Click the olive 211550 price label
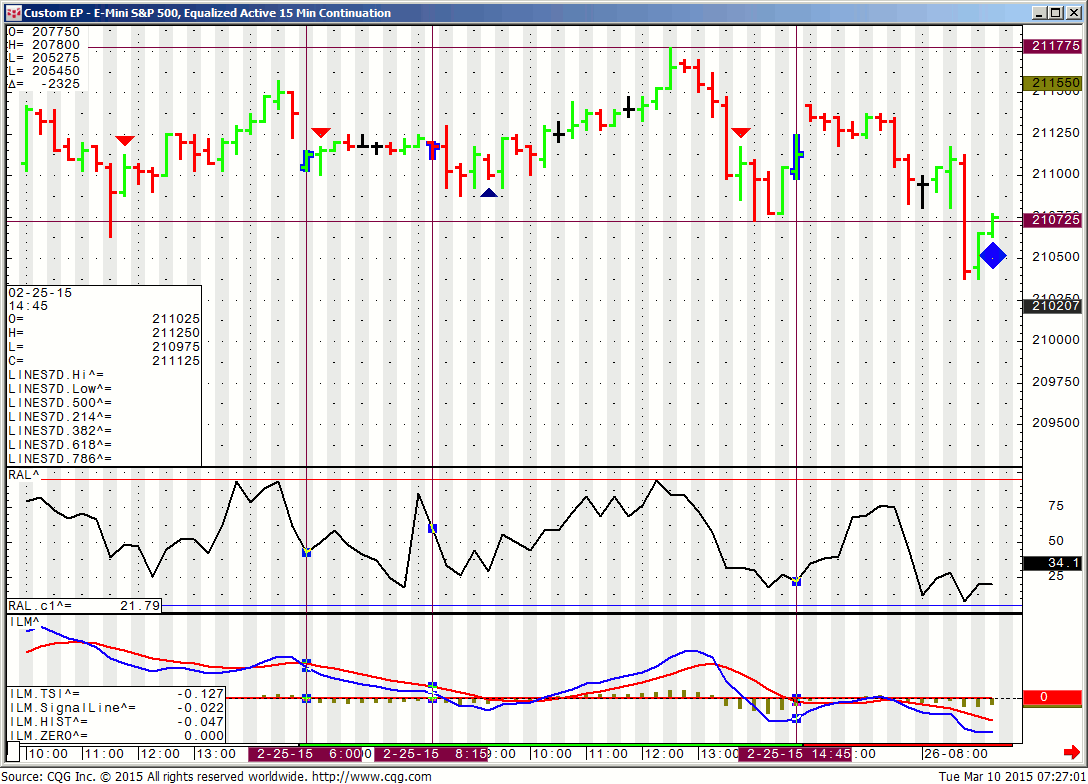 click(x=1053, y=83)
